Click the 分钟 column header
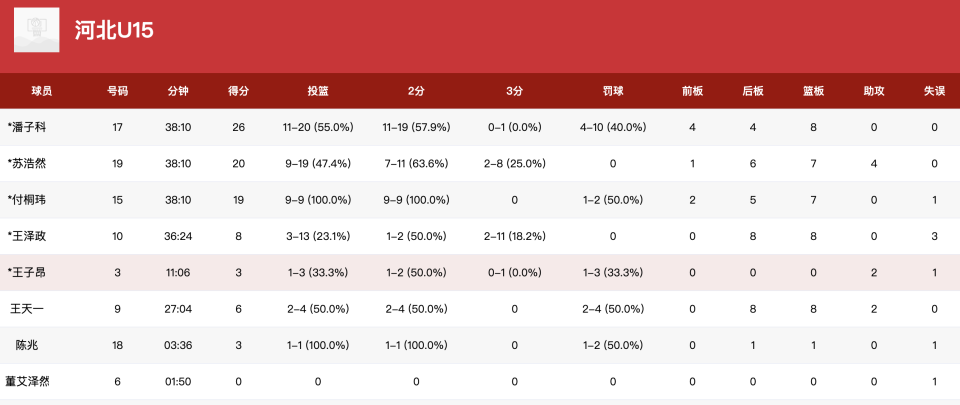The width and height of the screenshot is (960, 405). point(178,91)
